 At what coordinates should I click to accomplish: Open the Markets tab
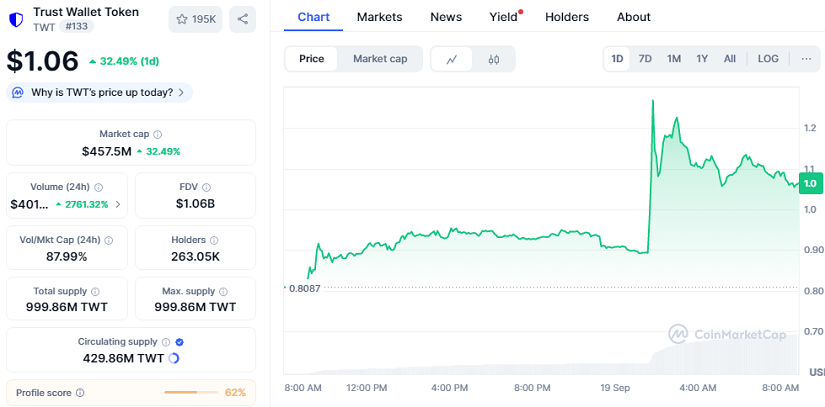pyautogui.click(x=379, y=17)
